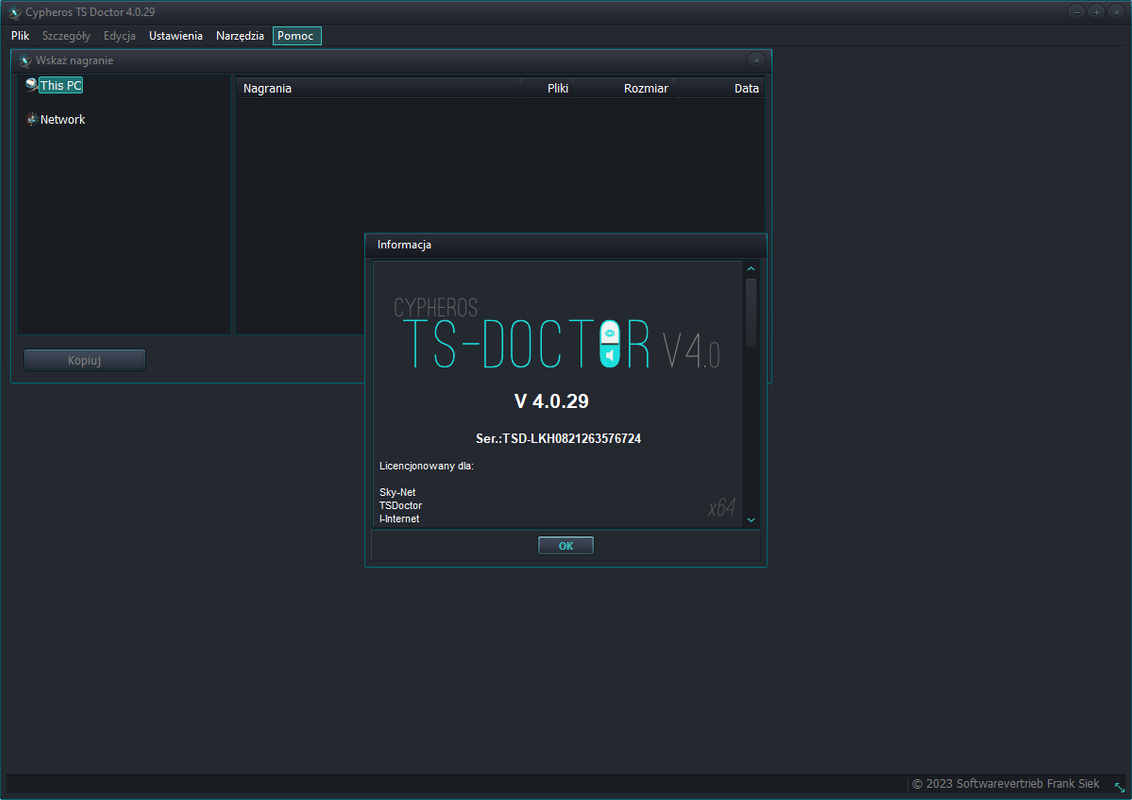The width and height of the screenshot is (1132, 800).
Task: Click the Kopiuj button
Action: pyautogui.click(x=84, y=360)
